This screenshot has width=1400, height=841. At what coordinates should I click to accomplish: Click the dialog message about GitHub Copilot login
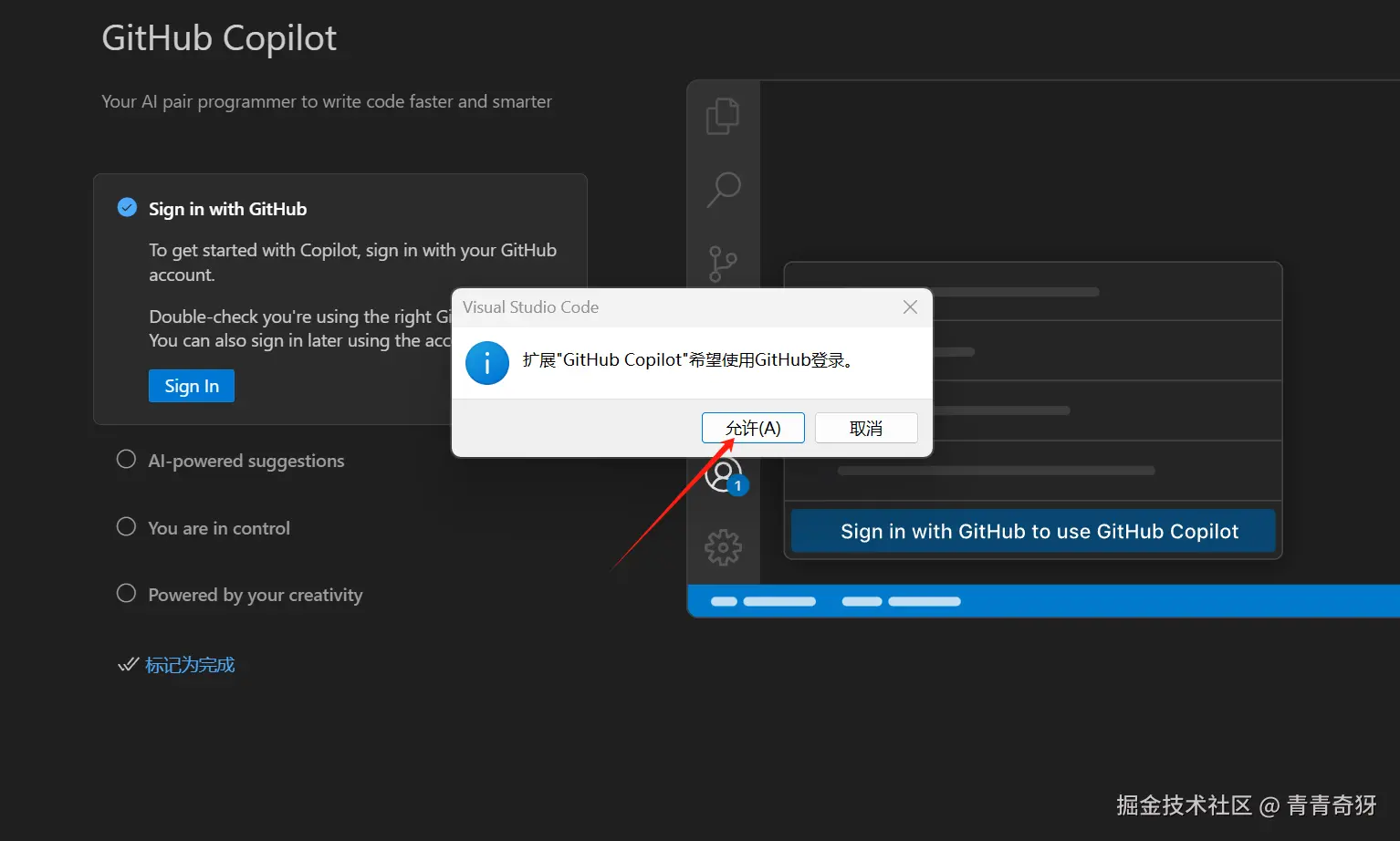[688, 360]
